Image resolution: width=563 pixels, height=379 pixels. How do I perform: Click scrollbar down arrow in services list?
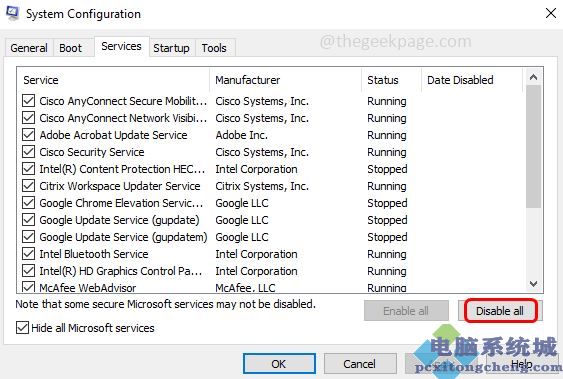pos(534,284)
